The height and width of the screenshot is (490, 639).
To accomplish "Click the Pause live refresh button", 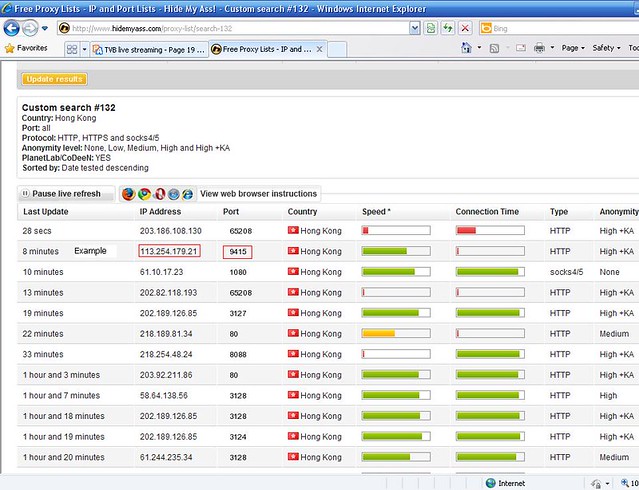I will coord(66,194).
